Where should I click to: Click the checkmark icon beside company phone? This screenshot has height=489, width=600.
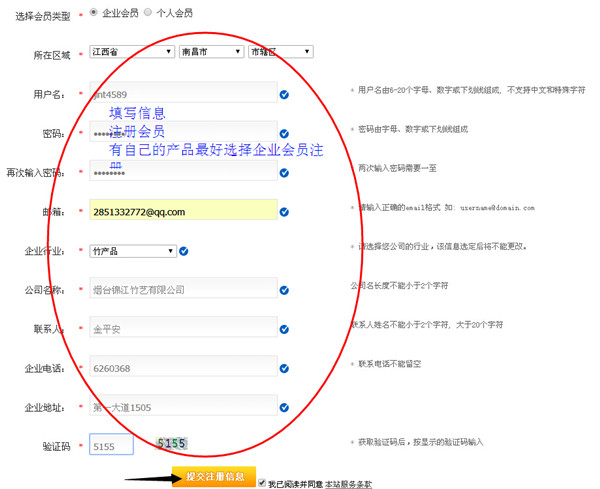click(285, 368)
